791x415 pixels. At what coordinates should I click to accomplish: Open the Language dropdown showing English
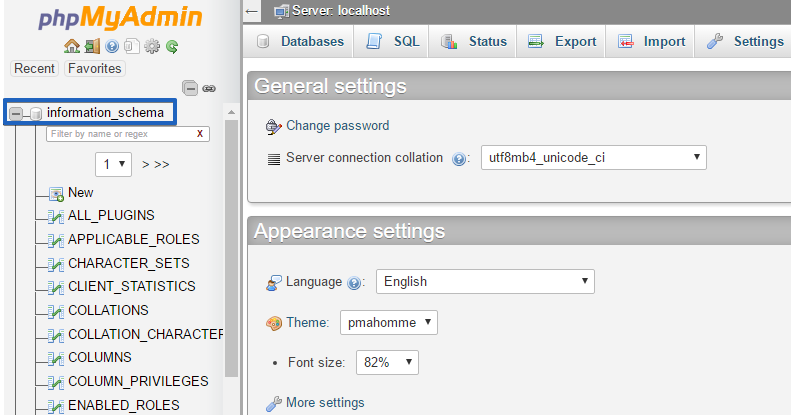pos(485,281)
